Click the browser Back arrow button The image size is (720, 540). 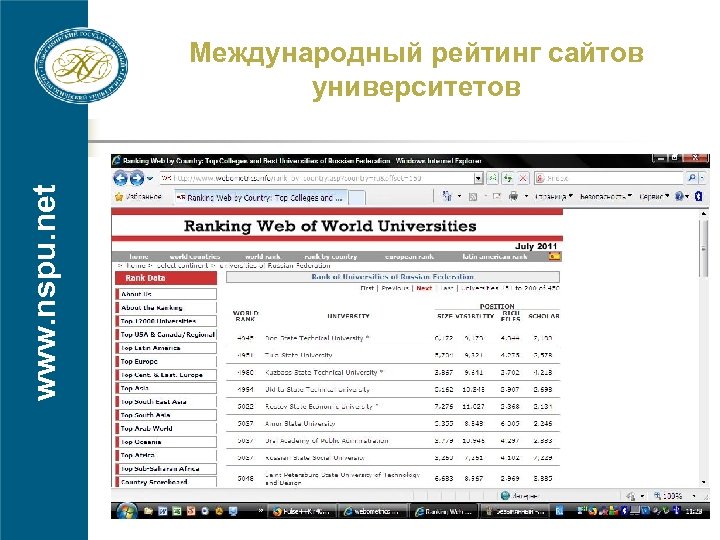pyautogui.click(x=121, y=178)
